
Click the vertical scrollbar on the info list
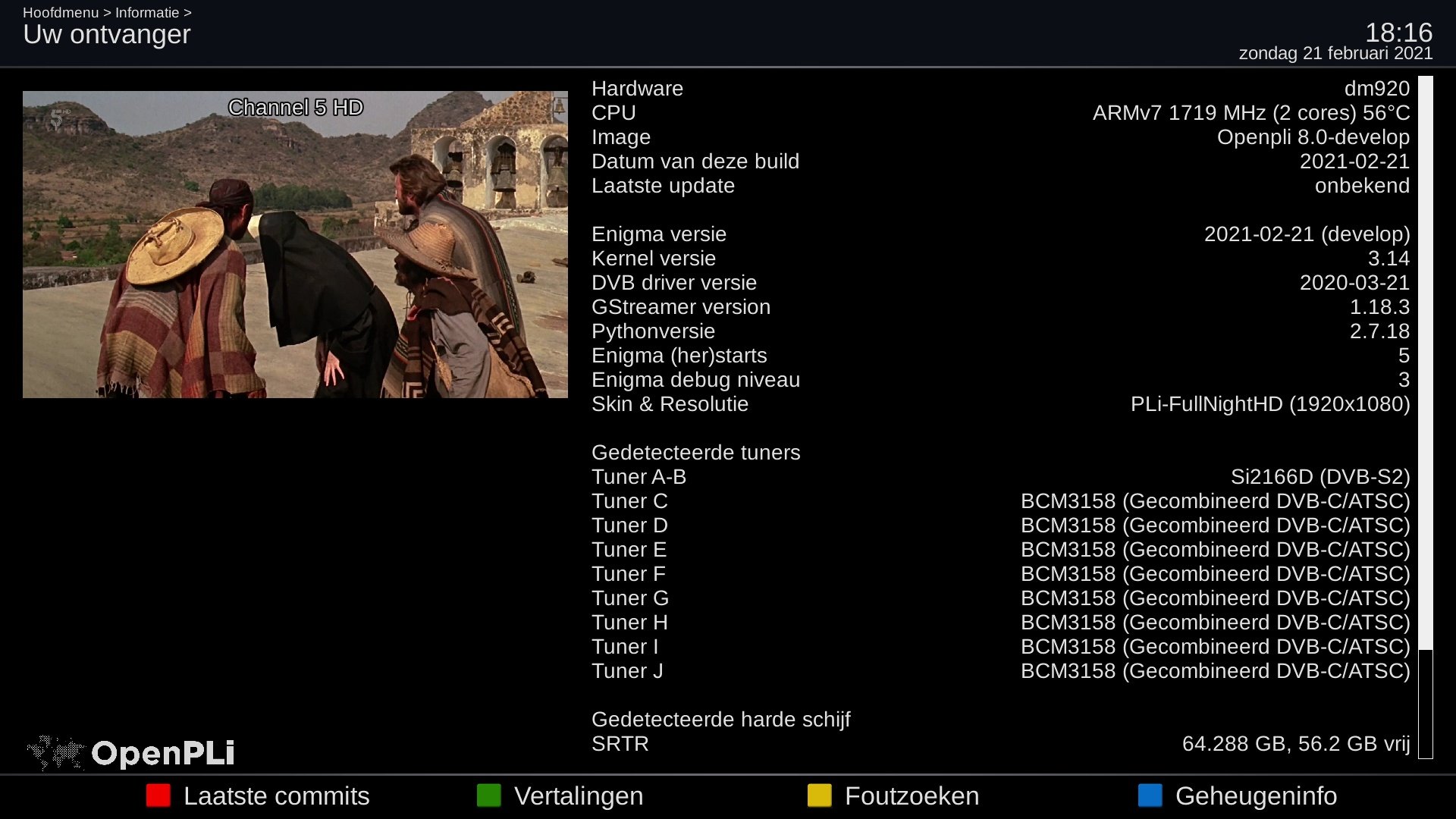coord(1426,416)
